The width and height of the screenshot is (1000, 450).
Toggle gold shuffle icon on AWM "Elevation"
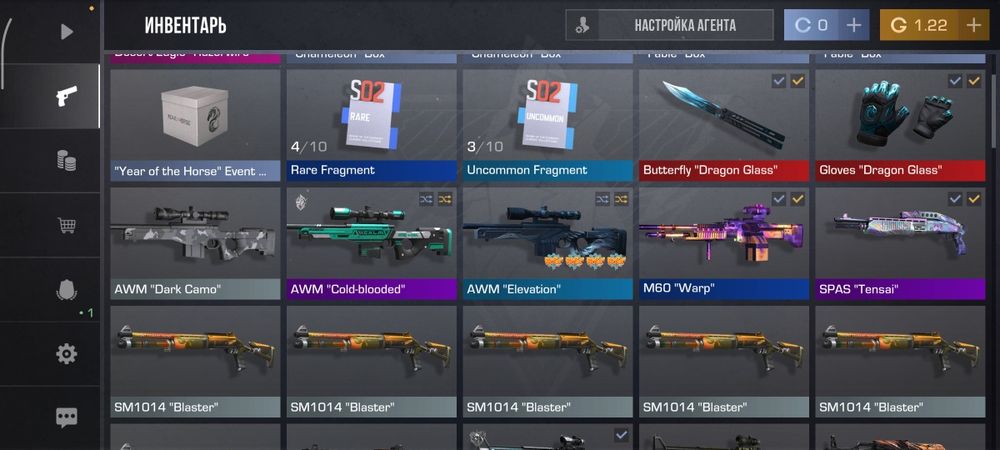(x=621, y=200)
